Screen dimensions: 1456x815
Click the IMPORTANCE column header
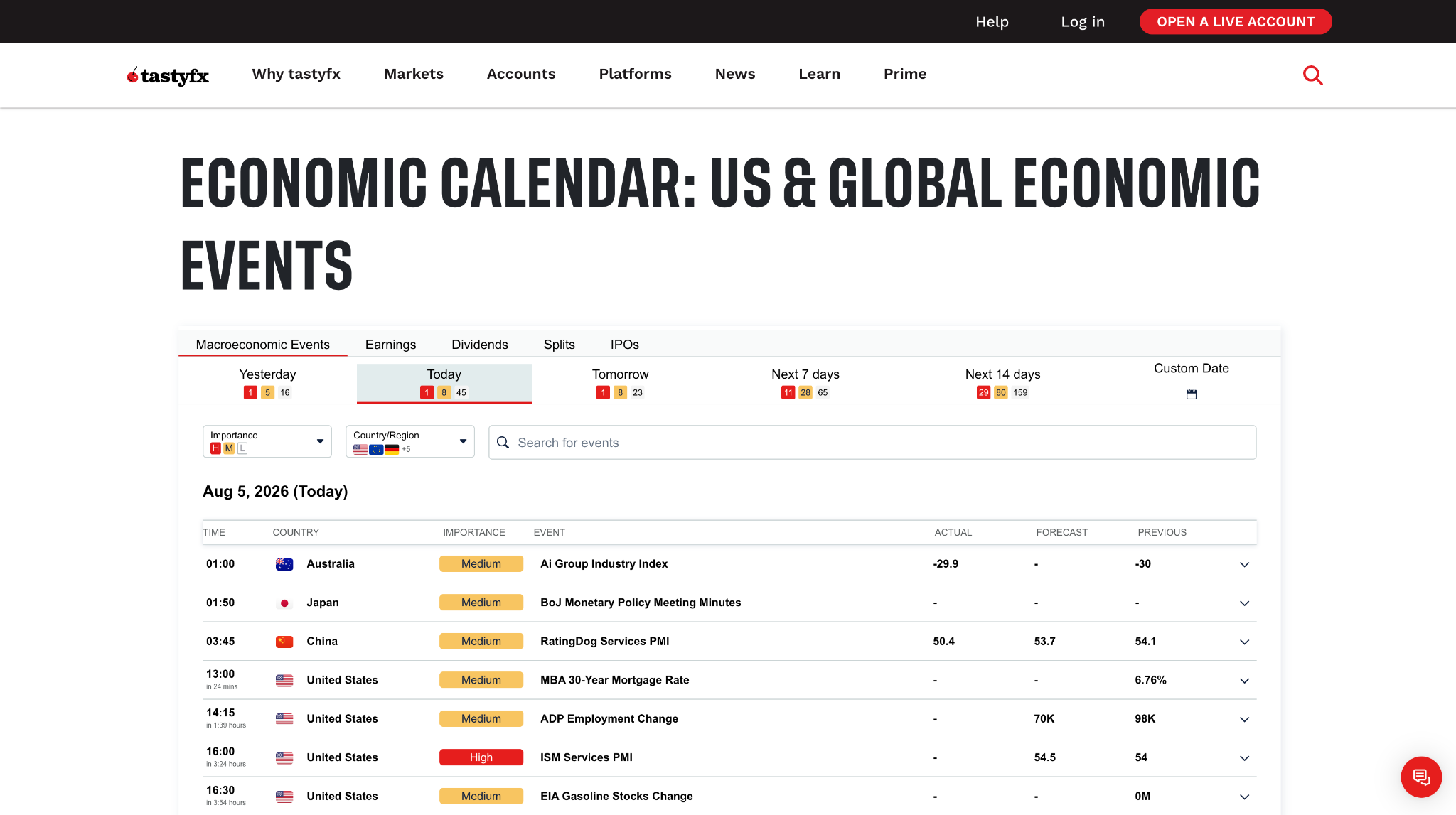[x=474, y=532]
